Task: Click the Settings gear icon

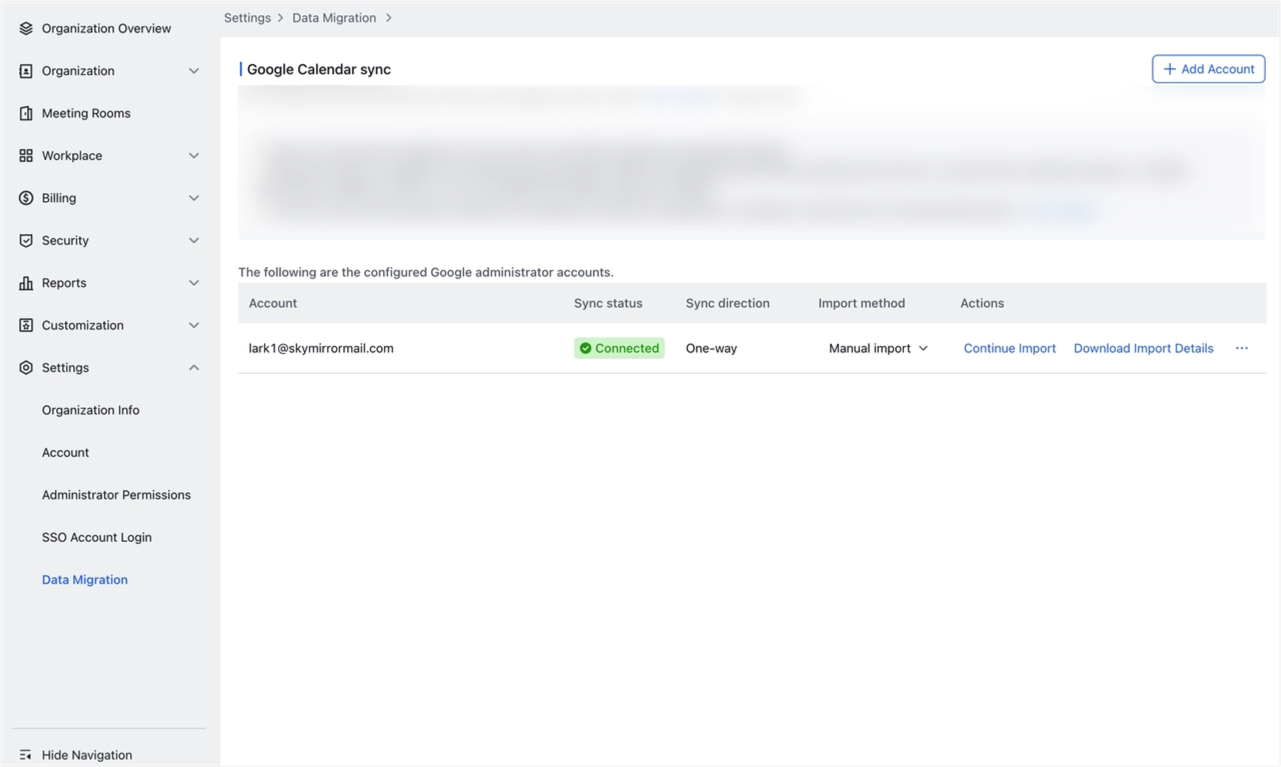Action: click(26, 367)
